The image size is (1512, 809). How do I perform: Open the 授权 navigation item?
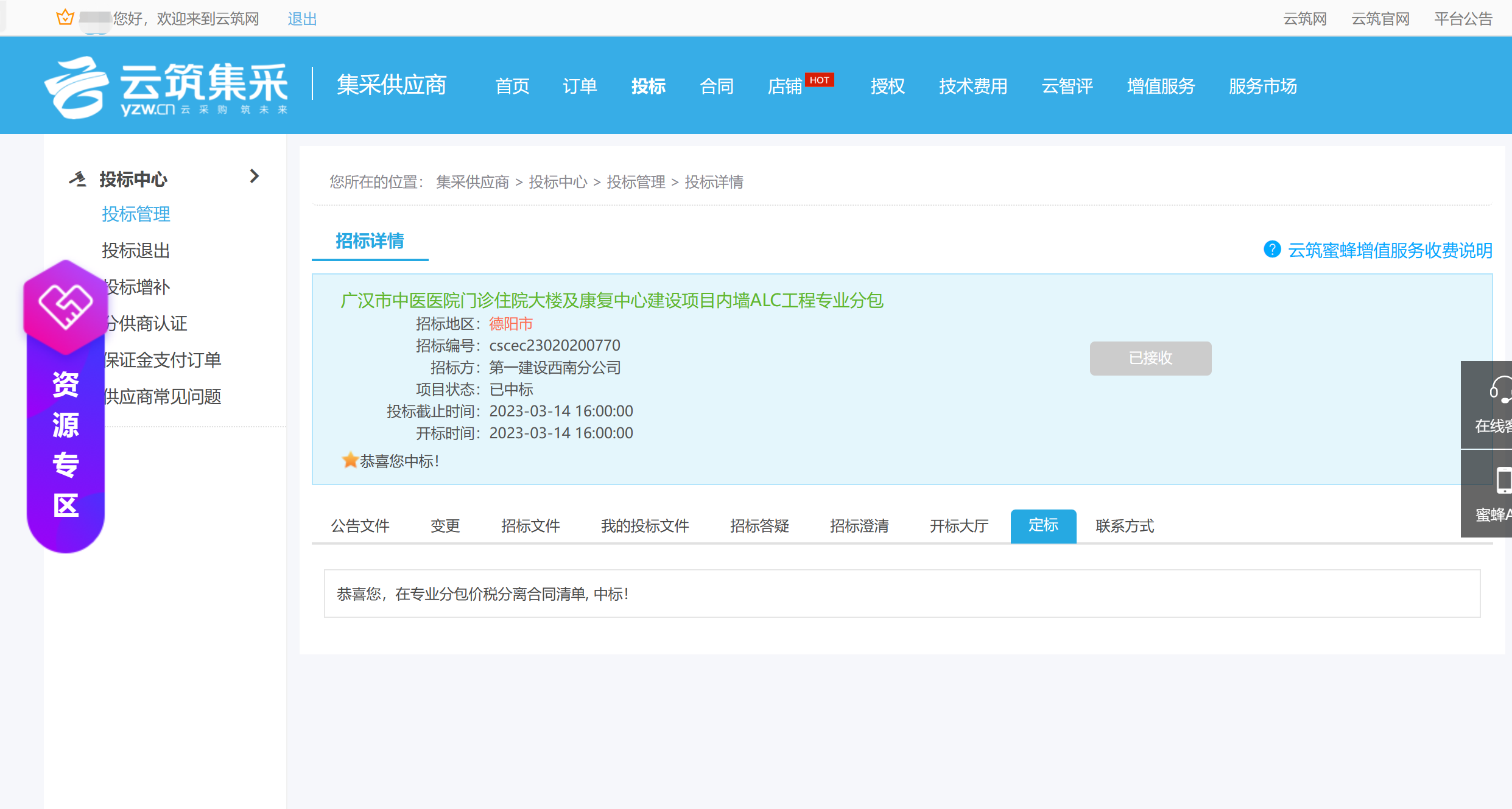887,86
